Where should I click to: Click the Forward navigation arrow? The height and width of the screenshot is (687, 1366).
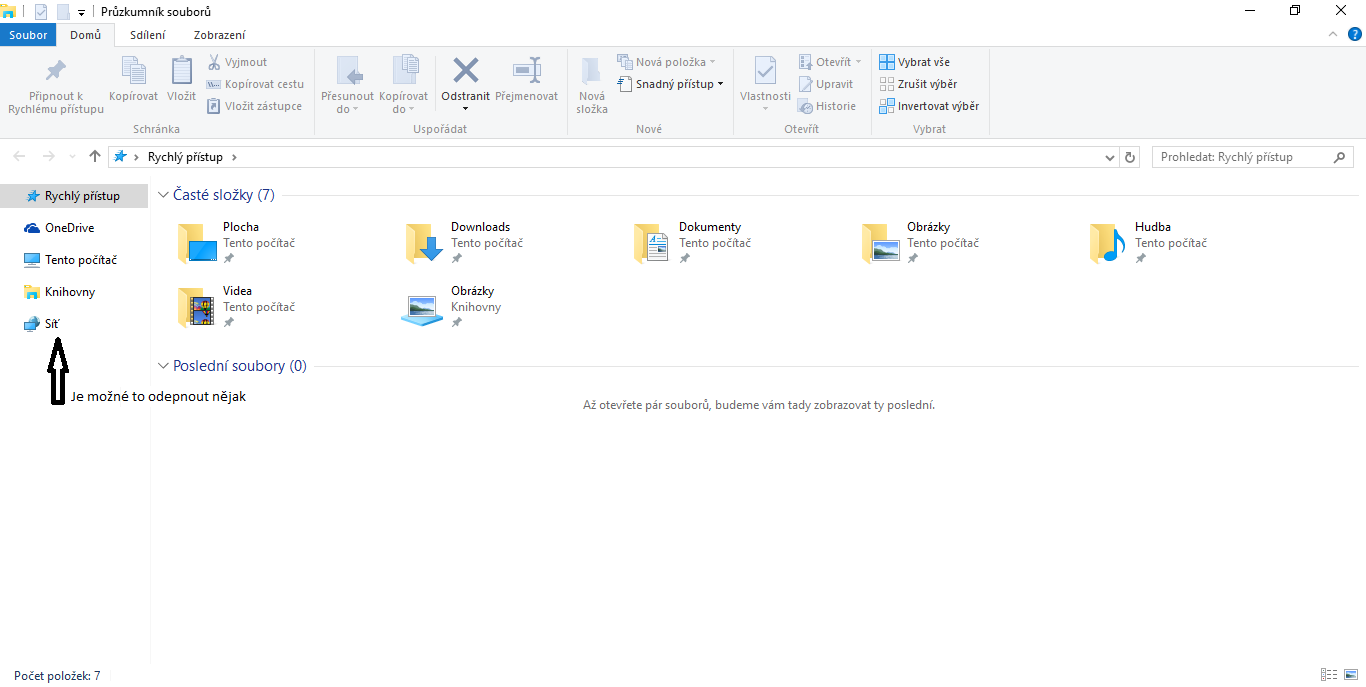[x=48, y=157]
